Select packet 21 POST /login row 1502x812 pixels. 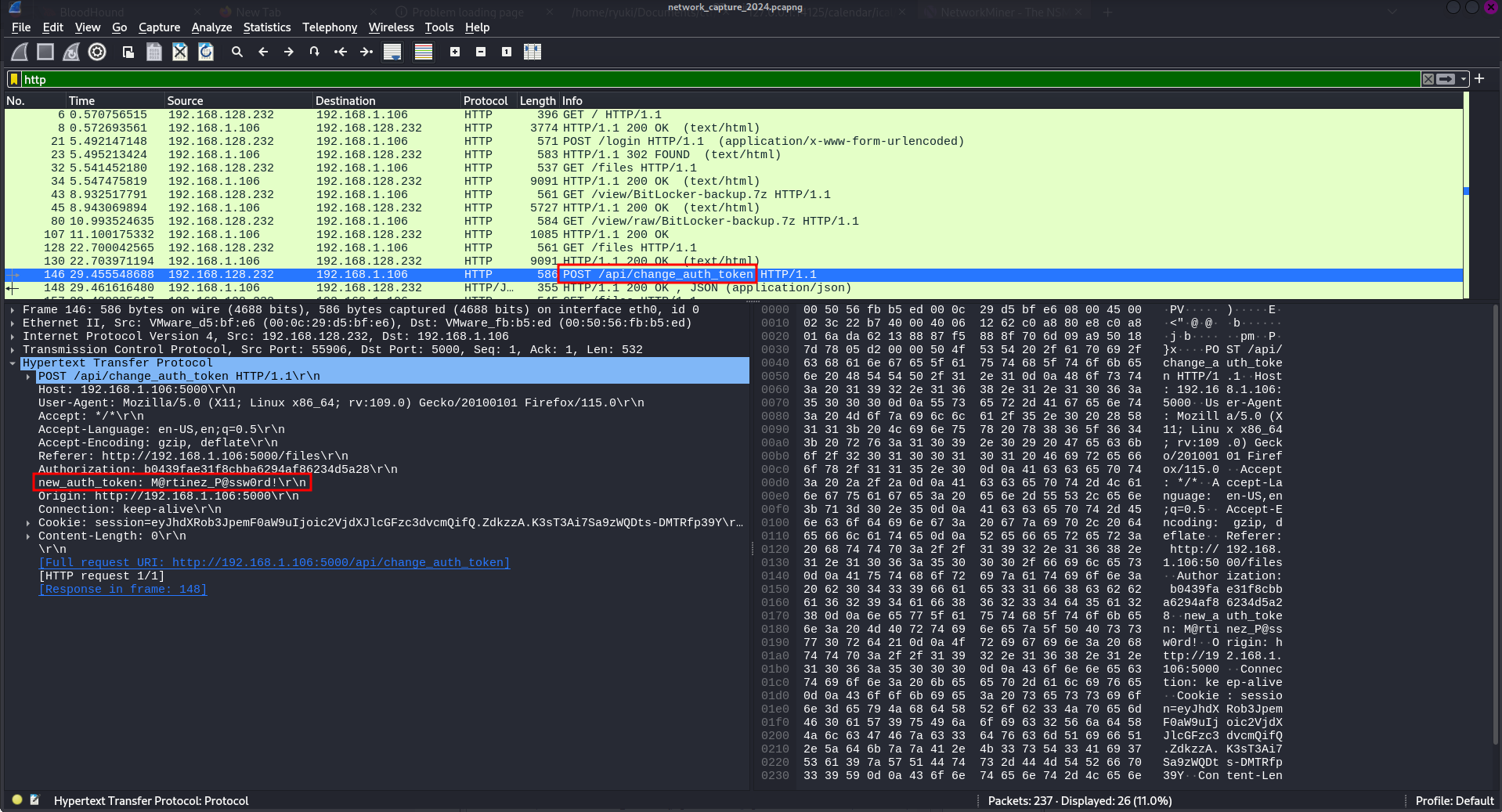coord(733,142)
